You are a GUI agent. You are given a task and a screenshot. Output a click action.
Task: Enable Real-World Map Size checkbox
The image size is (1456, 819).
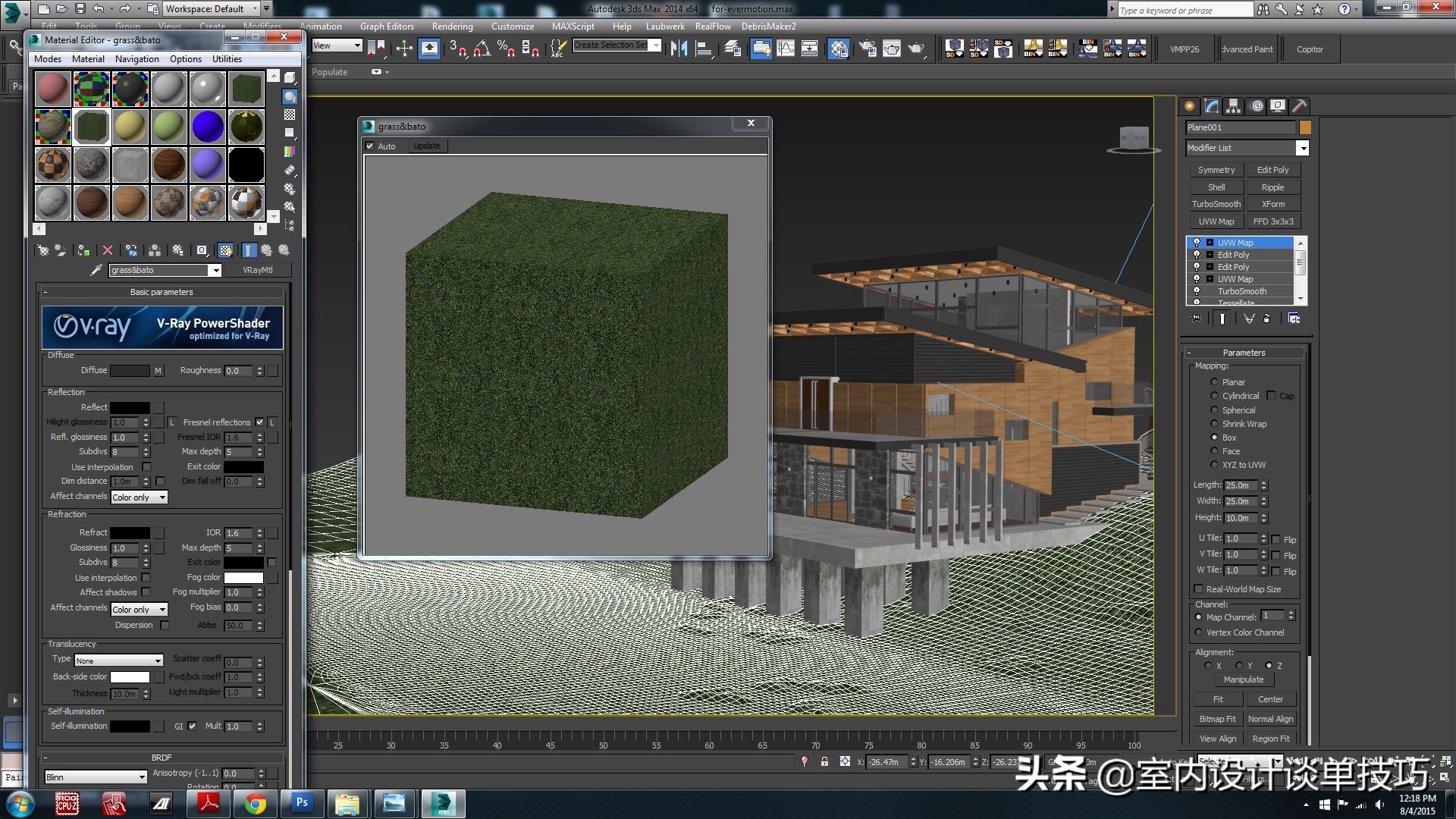pyautogui.click(x=1199, y=589)
